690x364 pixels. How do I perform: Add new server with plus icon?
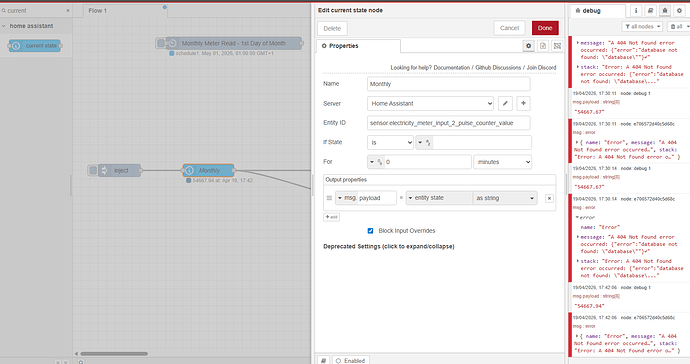click(x=523, y=103)
